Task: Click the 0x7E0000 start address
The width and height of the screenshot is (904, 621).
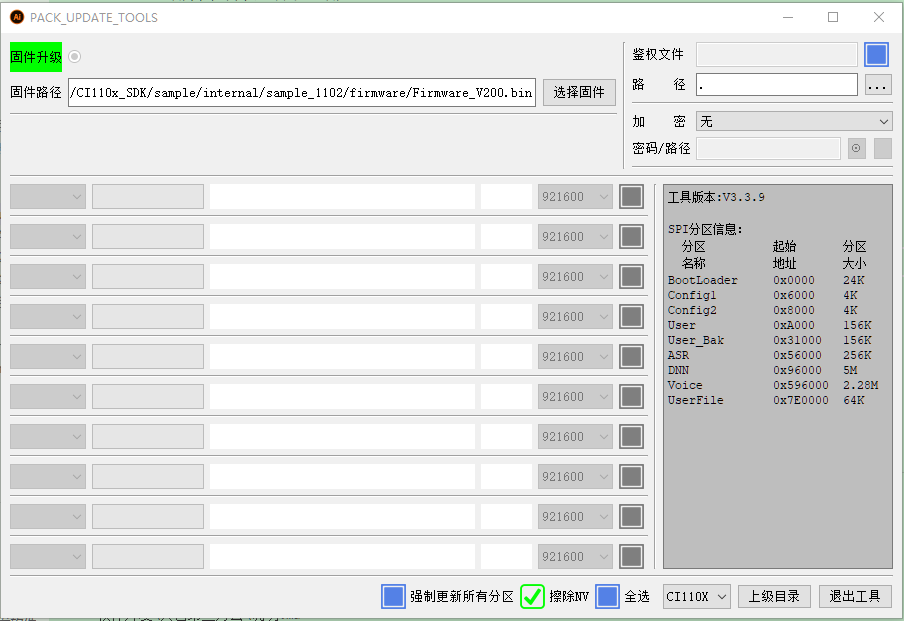Action: [x=801, y=400]
